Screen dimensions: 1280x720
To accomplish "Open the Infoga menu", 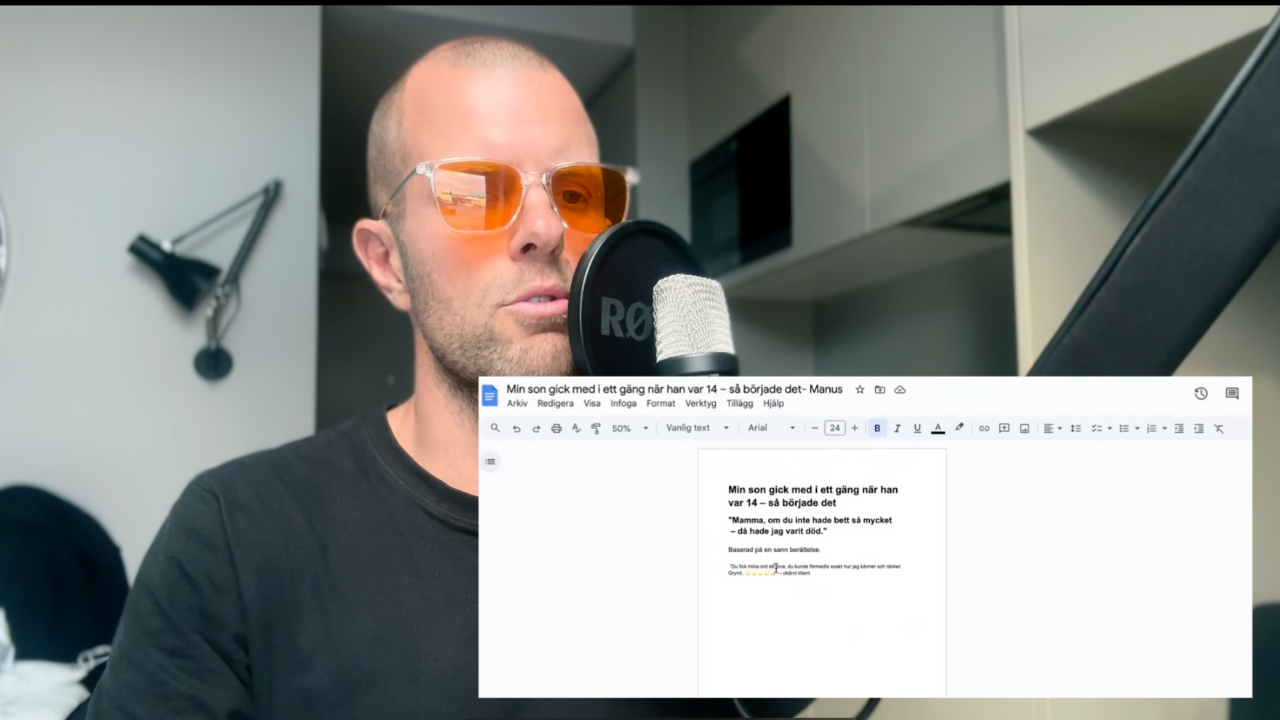I will click(623, 404).
